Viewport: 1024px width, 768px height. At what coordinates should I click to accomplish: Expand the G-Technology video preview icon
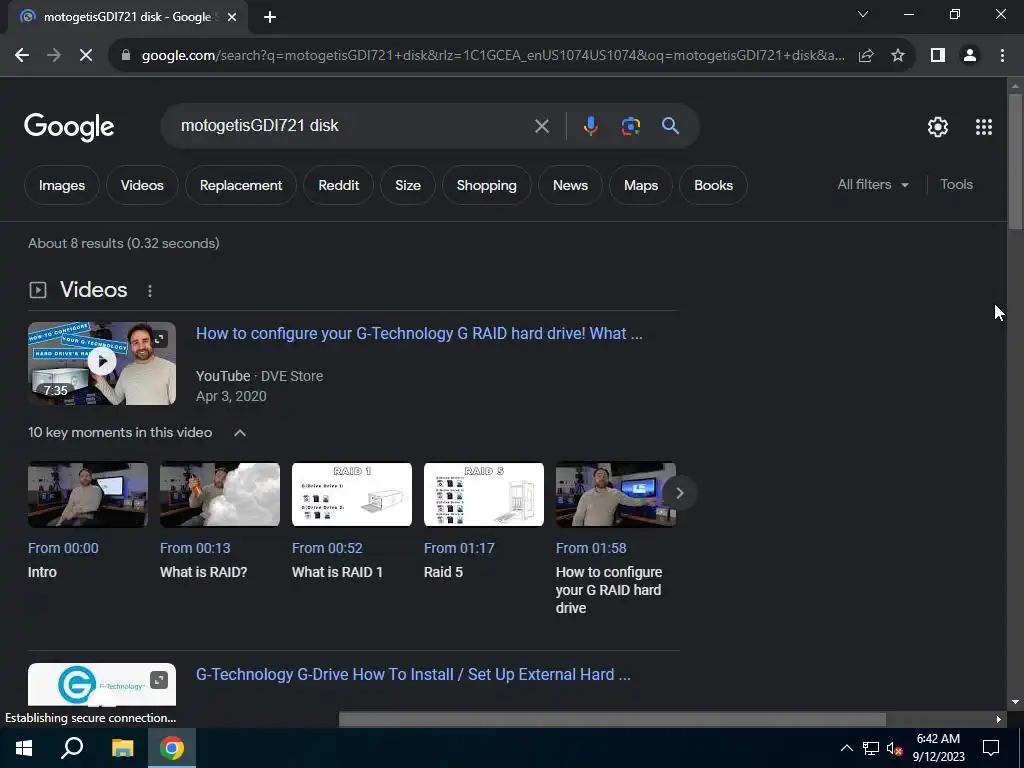pos(159,680)
